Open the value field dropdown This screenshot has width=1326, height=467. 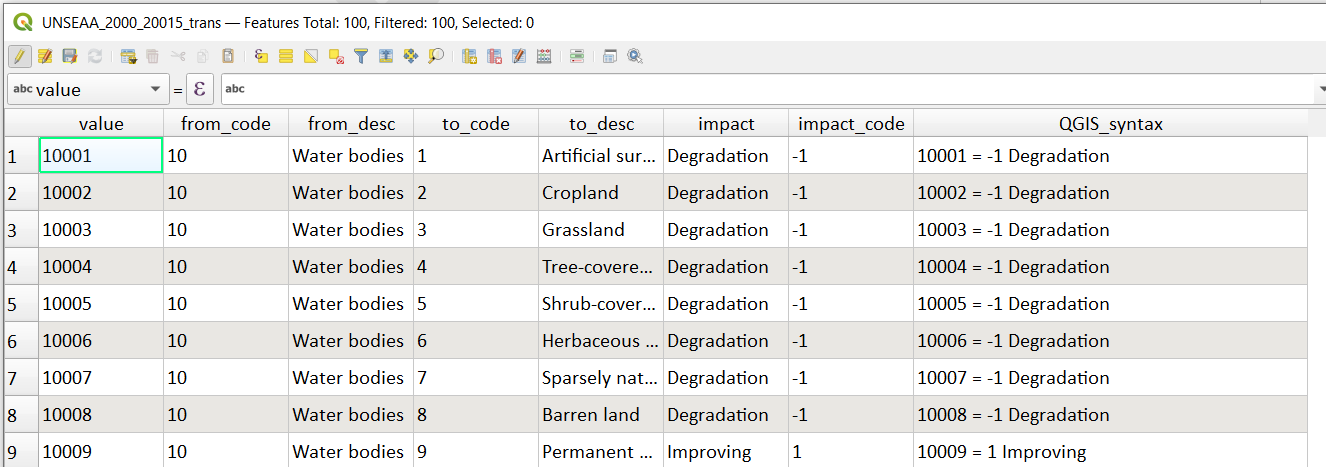(x=88, y=89)
